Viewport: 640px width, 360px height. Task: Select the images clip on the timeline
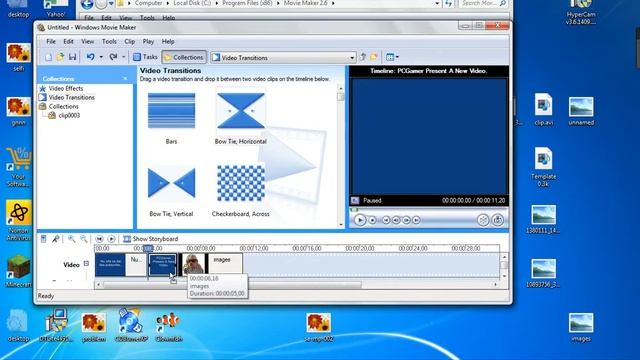pos(226,264)
